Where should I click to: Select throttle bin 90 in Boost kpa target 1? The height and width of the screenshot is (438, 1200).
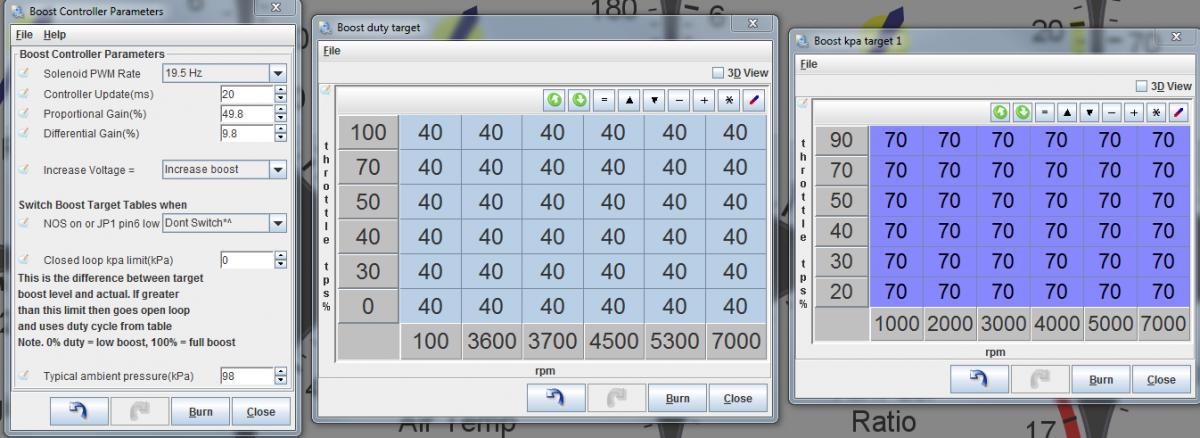pos(842,141)
